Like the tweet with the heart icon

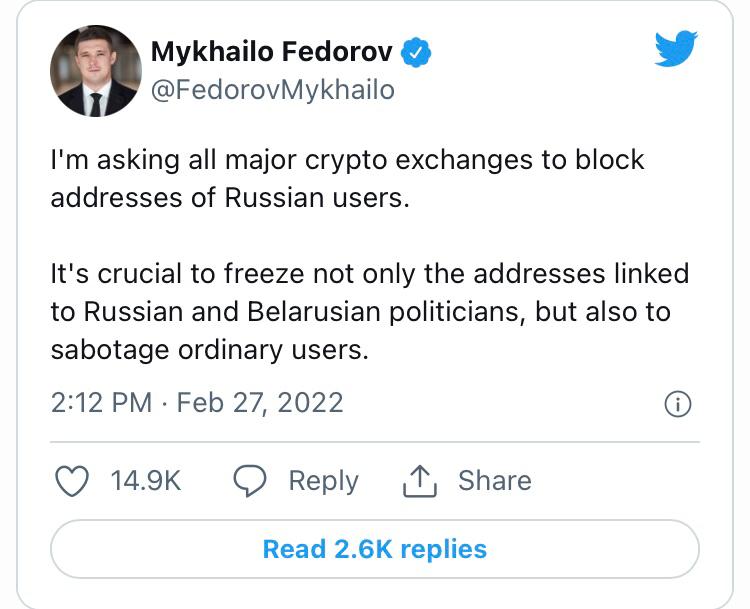tap(71, 481)
